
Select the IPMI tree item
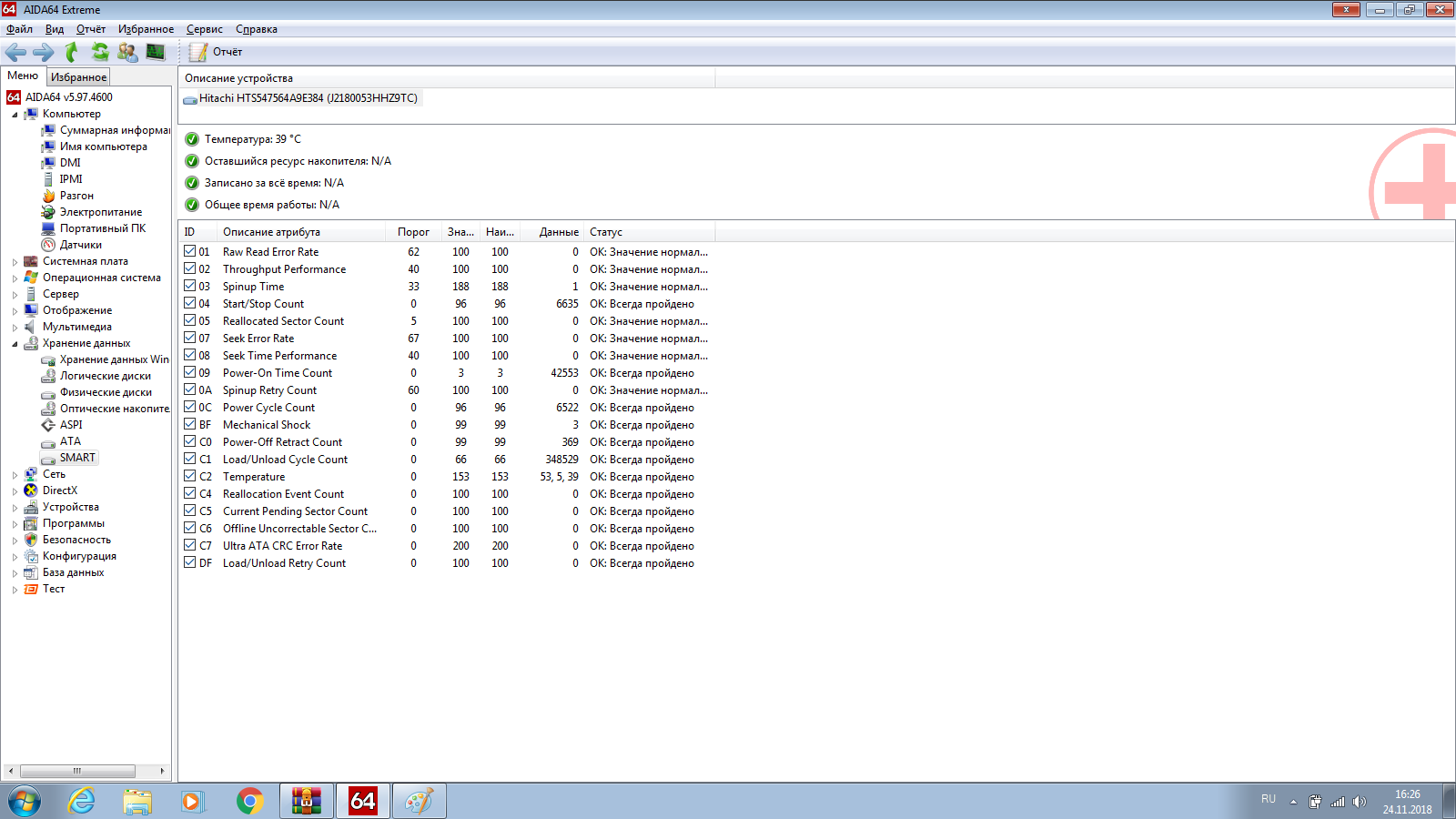(70, 179)
